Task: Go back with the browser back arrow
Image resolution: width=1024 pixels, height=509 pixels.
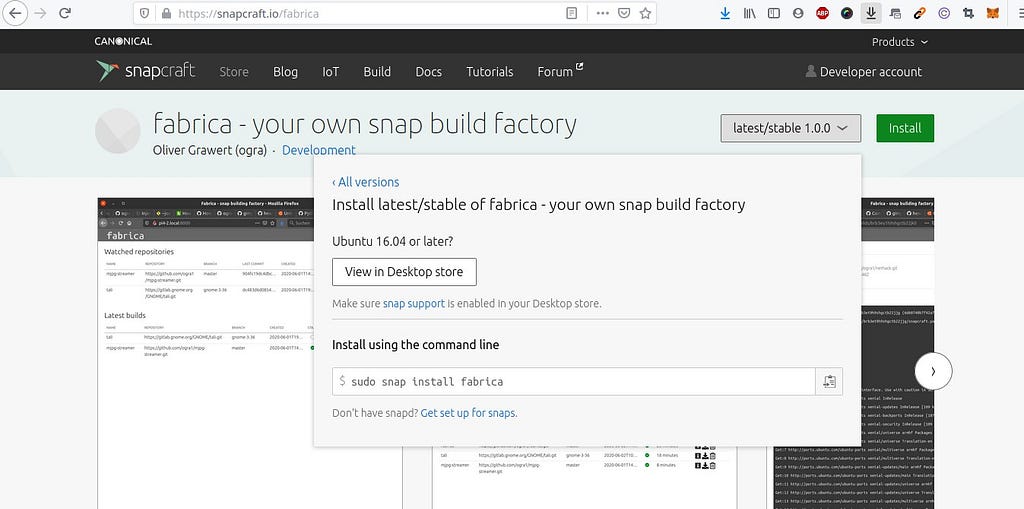Action: pyautogui.click(x=15, y=13)
